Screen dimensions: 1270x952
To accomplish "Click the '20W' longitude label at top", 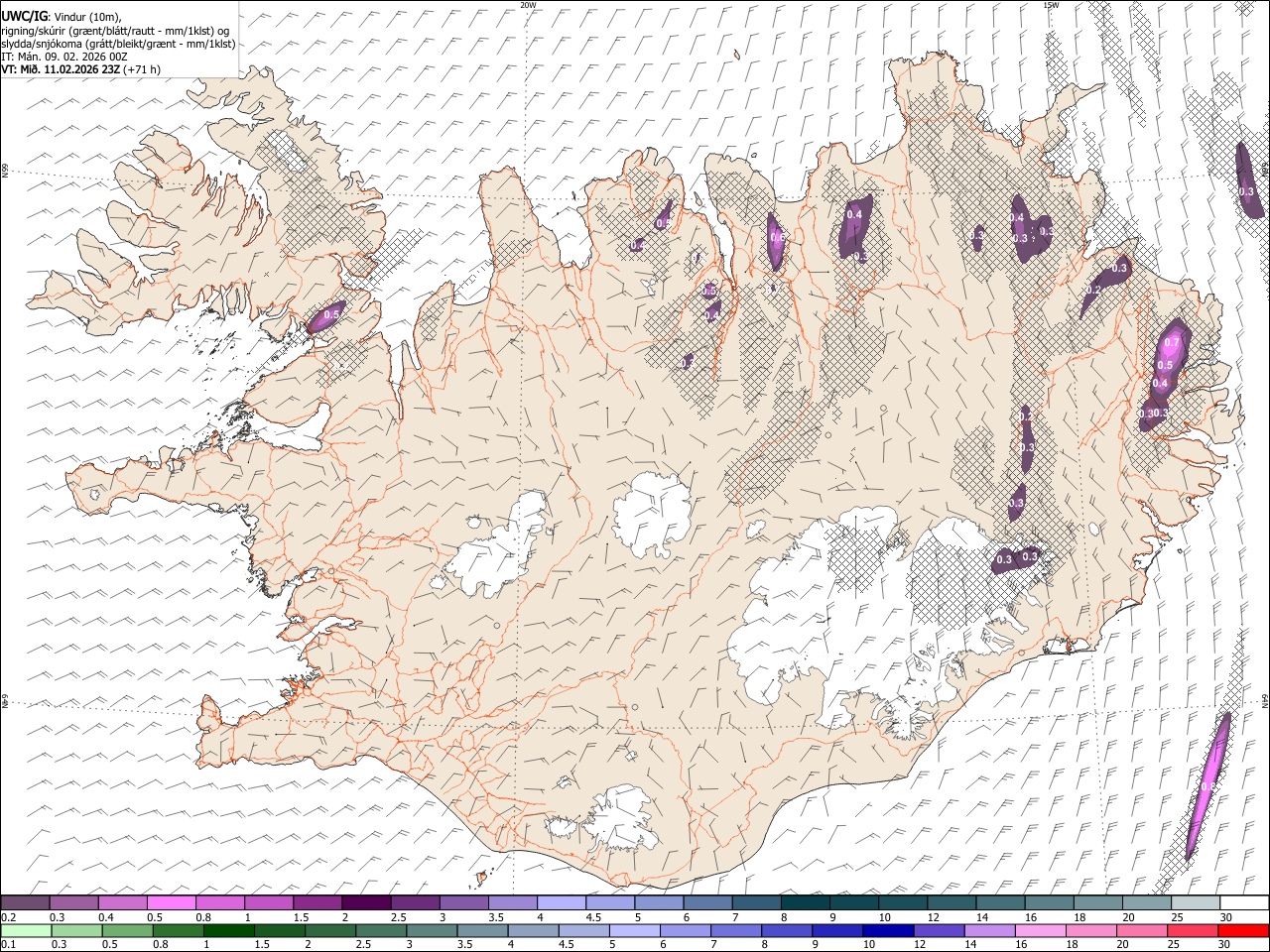I will click(x=528, y=5).
